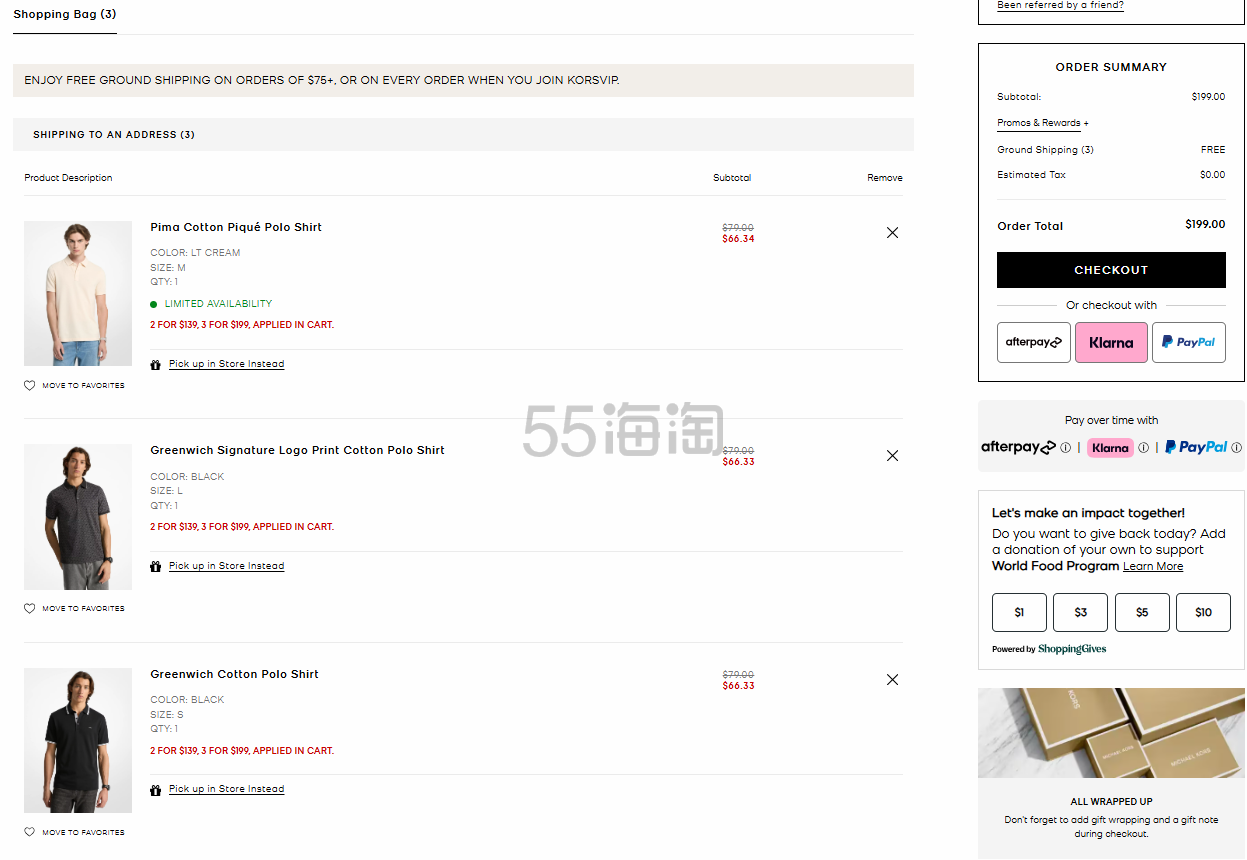1247x860 pixels.
Task: Expand Promos & Rewards section
Action: point(1043,123)
